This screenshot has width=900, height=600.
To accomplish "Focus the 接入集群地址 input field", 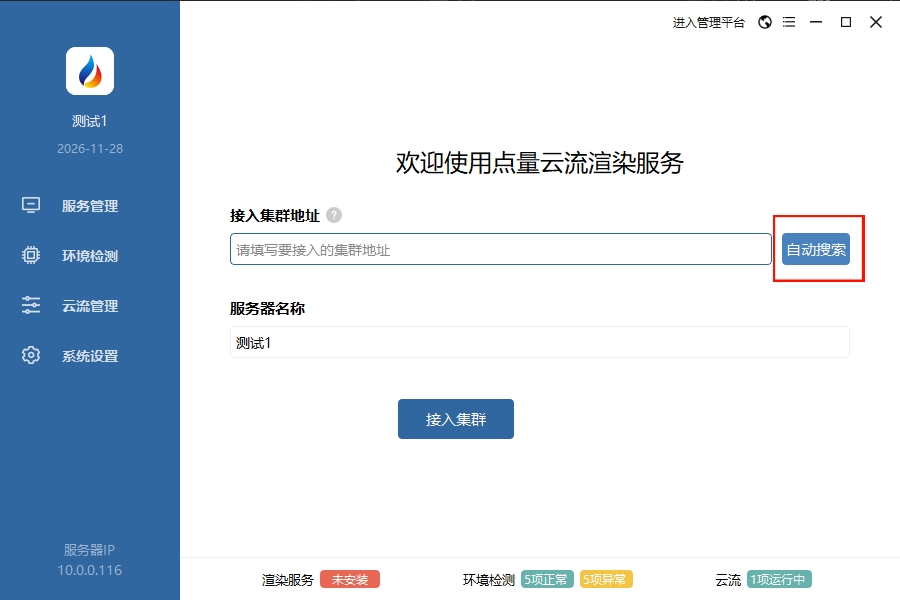I will [500, 249].
